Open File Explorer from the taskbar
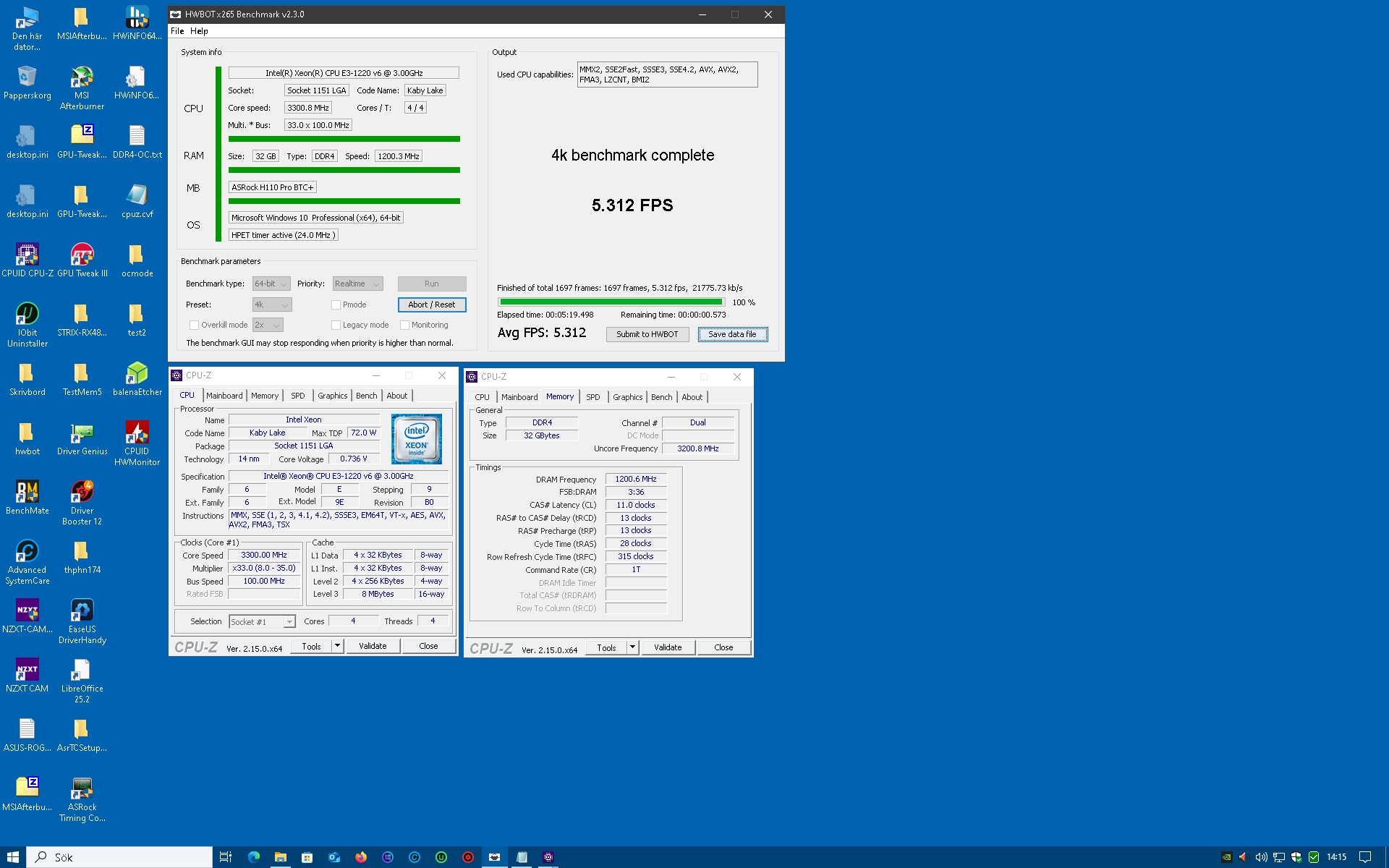Image resolution: width=1389 pixels, height=868 pixels. point(281,857)
